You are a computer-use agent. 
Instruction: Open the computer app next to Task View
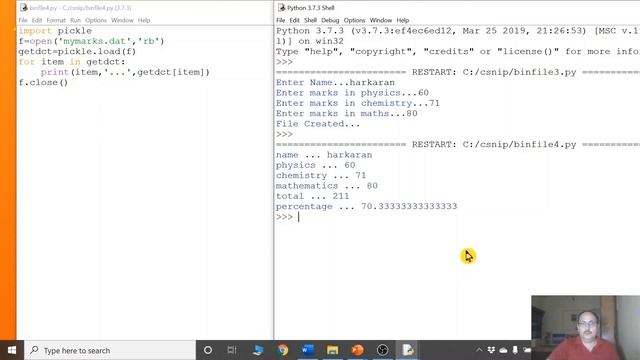tap(258, 350)
